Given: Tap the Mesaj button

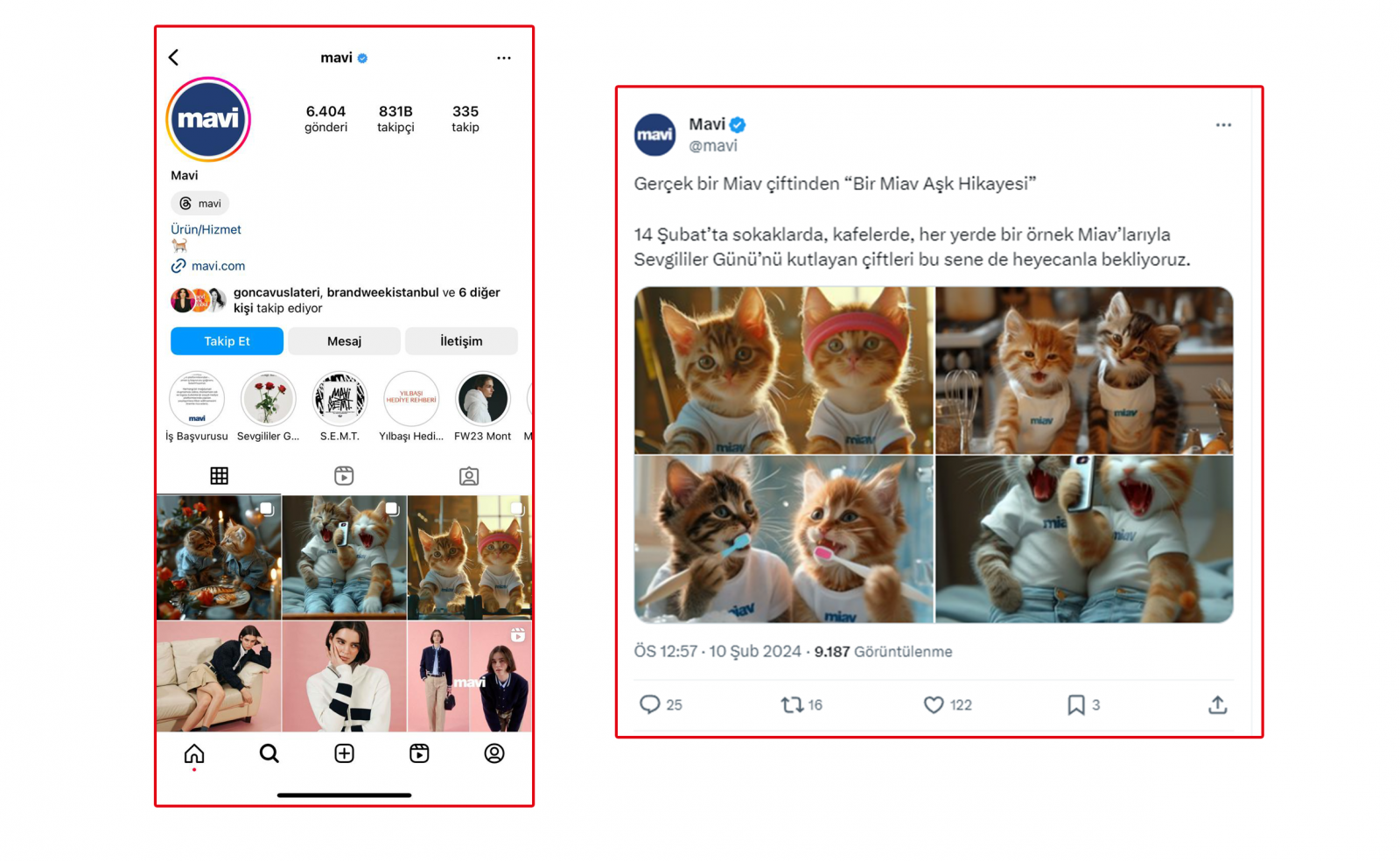Looking at the screenshot, I should click(344, 341).
